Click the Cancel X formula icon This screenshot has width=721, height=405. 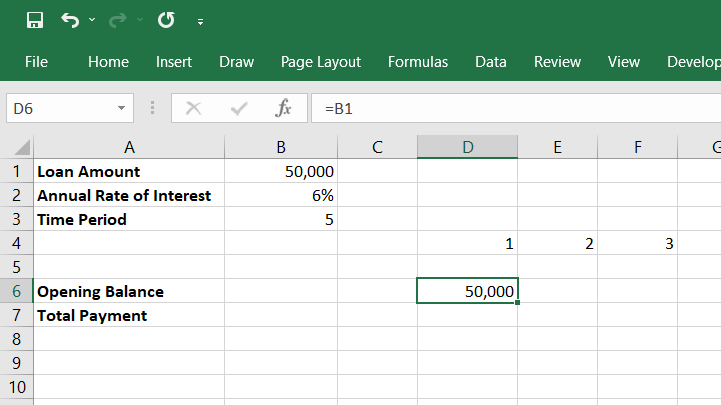194,108
